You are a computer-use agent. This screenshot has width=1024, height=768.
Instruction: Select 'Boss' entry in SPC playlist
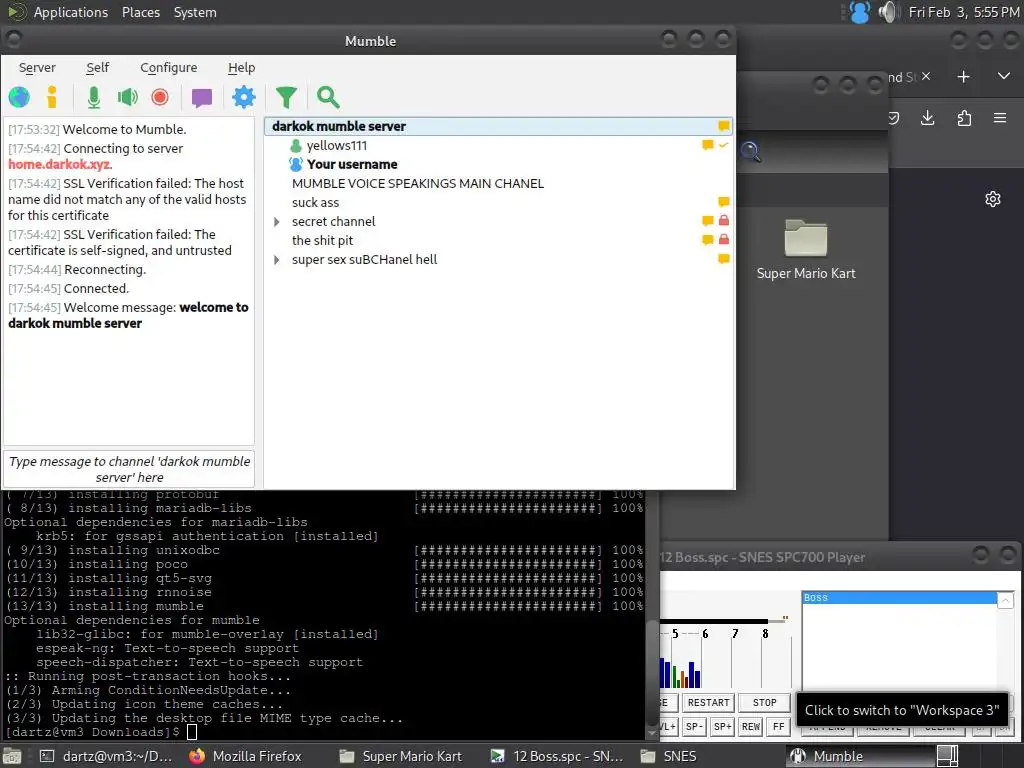[899, 598]
